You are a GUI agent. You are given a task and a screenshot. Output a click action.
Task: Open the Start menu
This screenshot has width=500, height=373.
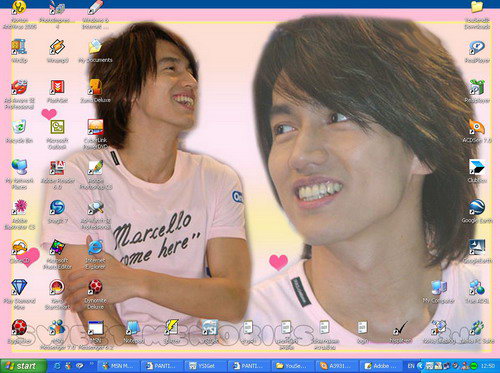click(23, 366)
